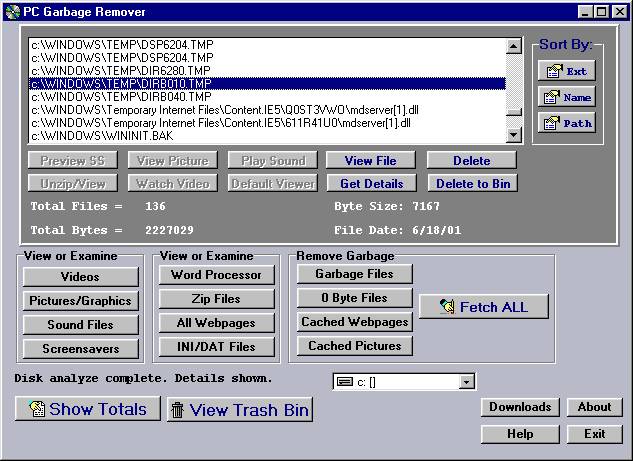Select c:\WINDOWS\TEMP\DIRB040.TMP in the list
The image size is (633, 461).
(267, 96)
